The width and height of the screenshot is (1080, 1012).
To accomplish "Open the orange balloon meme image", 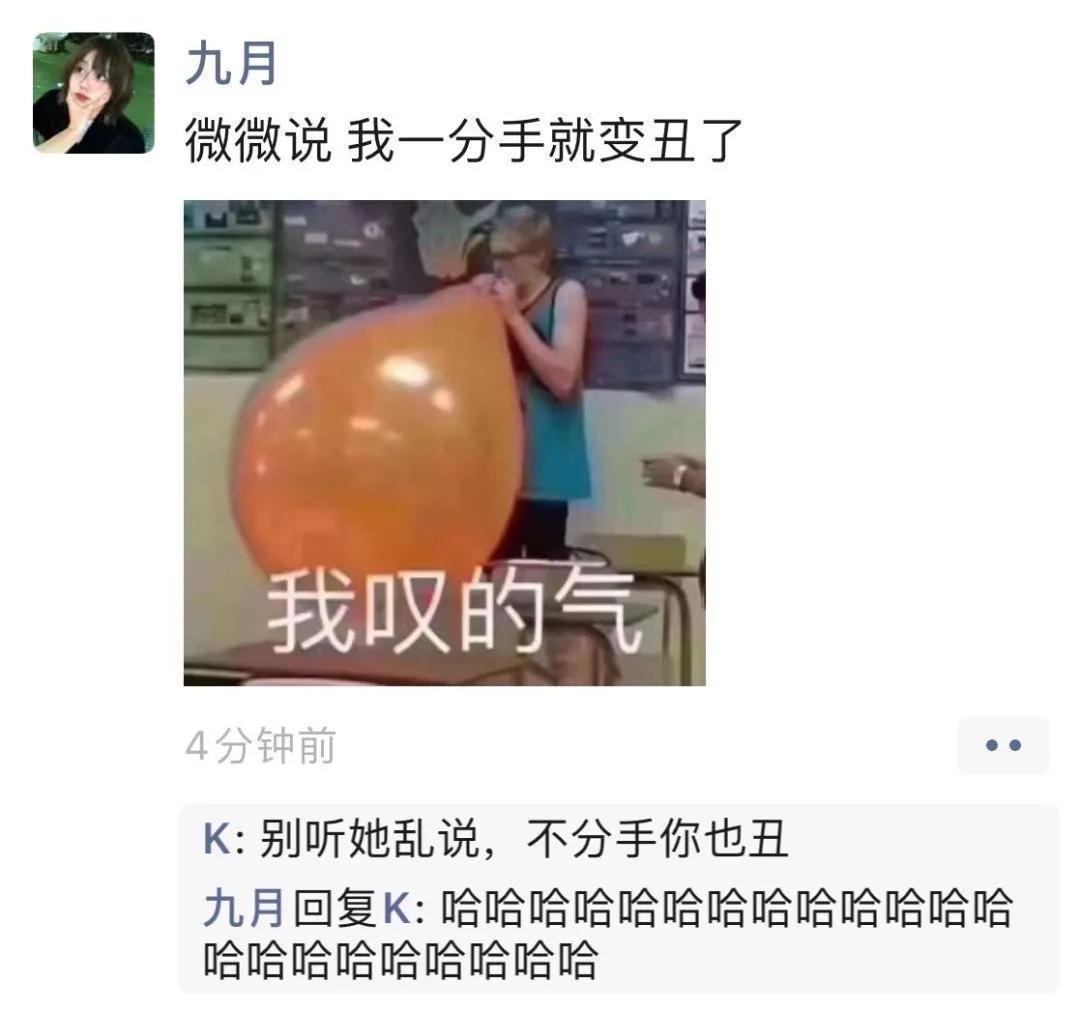I will tap(444, 443).
